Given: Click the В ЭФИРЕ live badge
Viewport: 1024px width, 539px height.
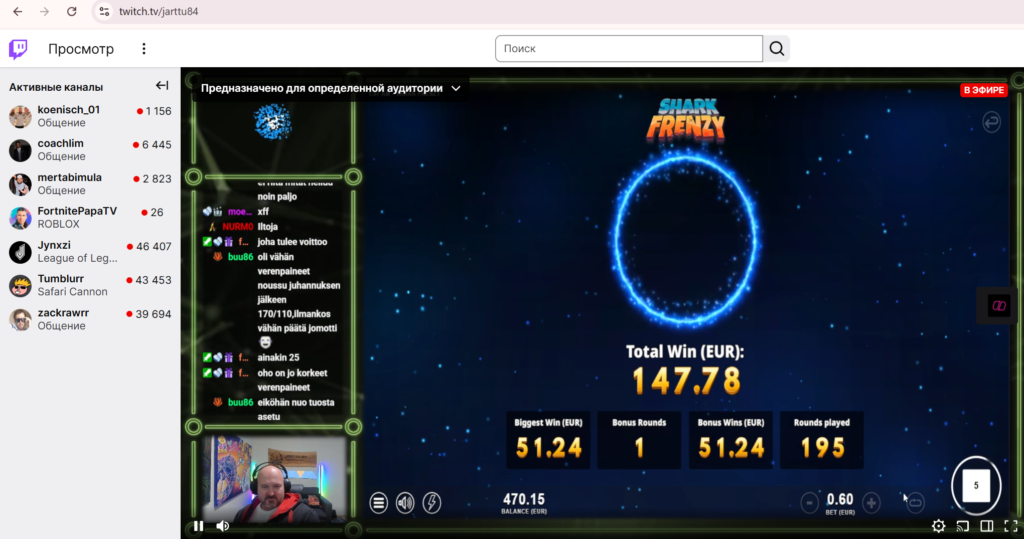Looking at the screenshot, I should click(984, 90).
